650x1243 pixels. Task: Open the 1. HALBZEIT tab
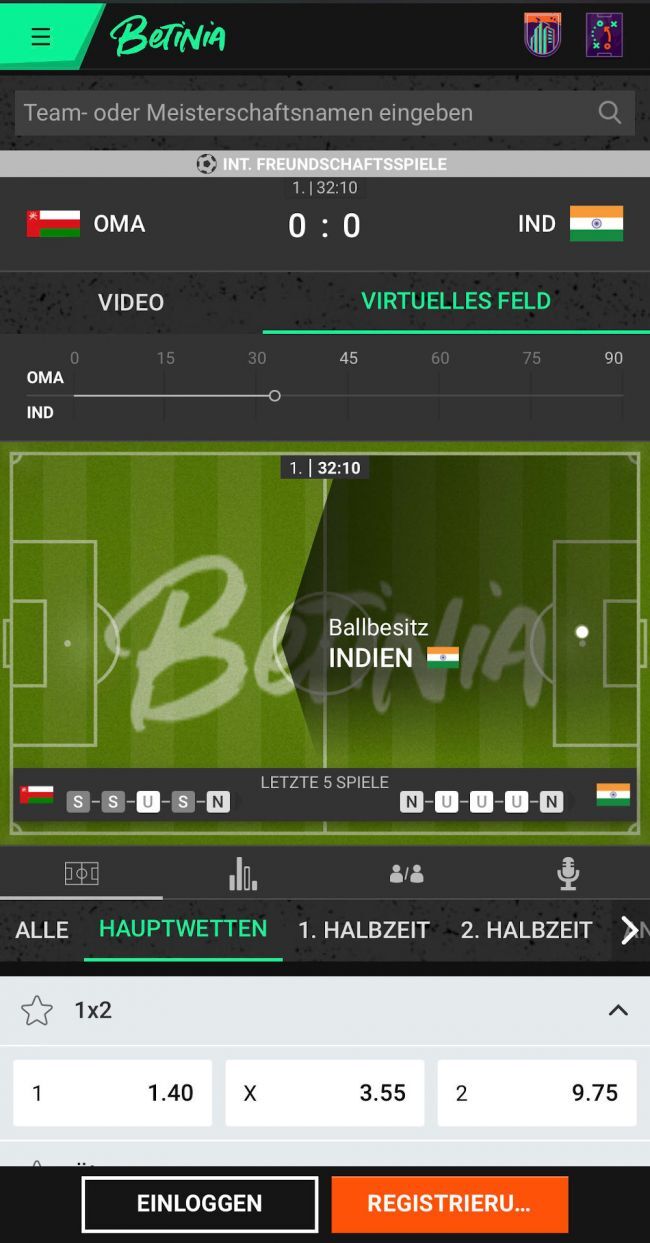pyautogui.click(x=364, y=930)
